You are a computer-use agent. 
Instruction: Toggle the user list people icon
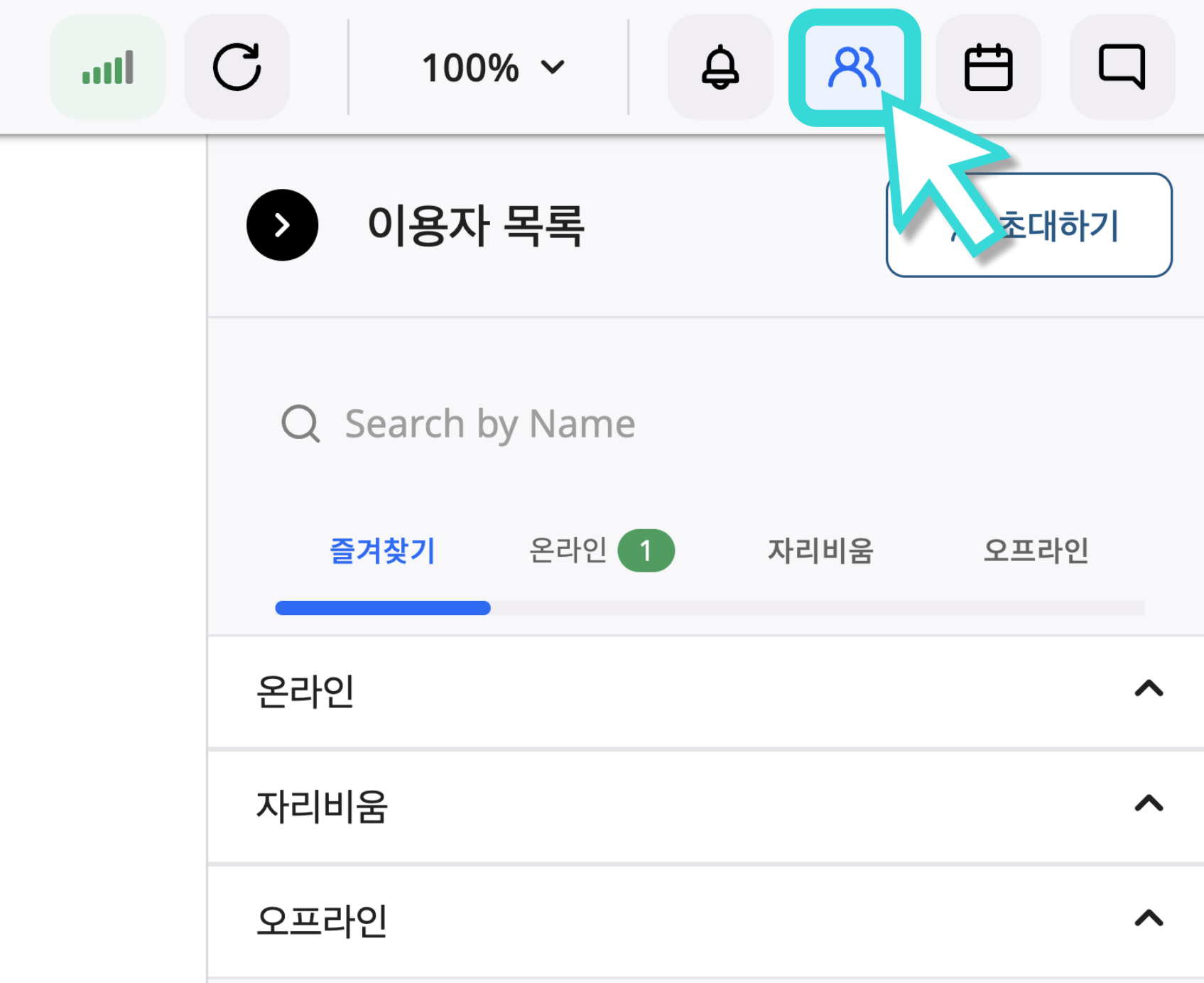[854, 67]
